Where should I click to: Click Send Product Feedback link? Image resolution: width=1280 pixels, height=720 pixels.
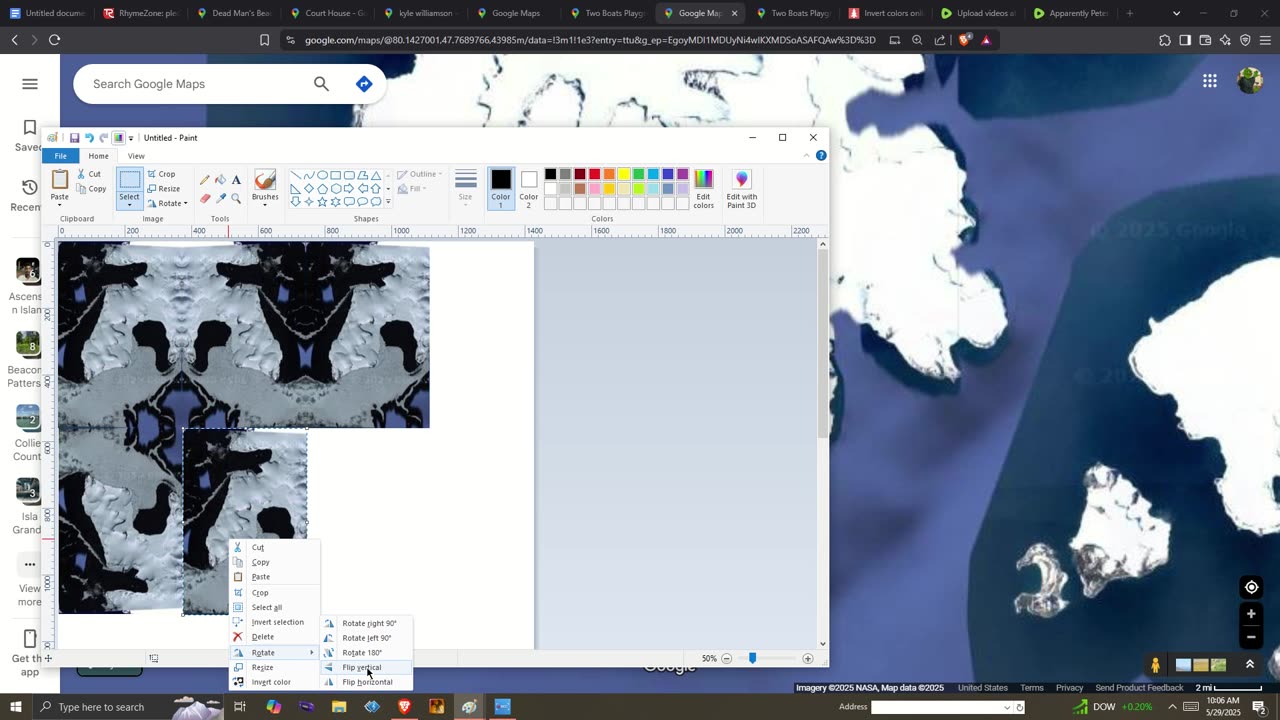coord(1139,688)
